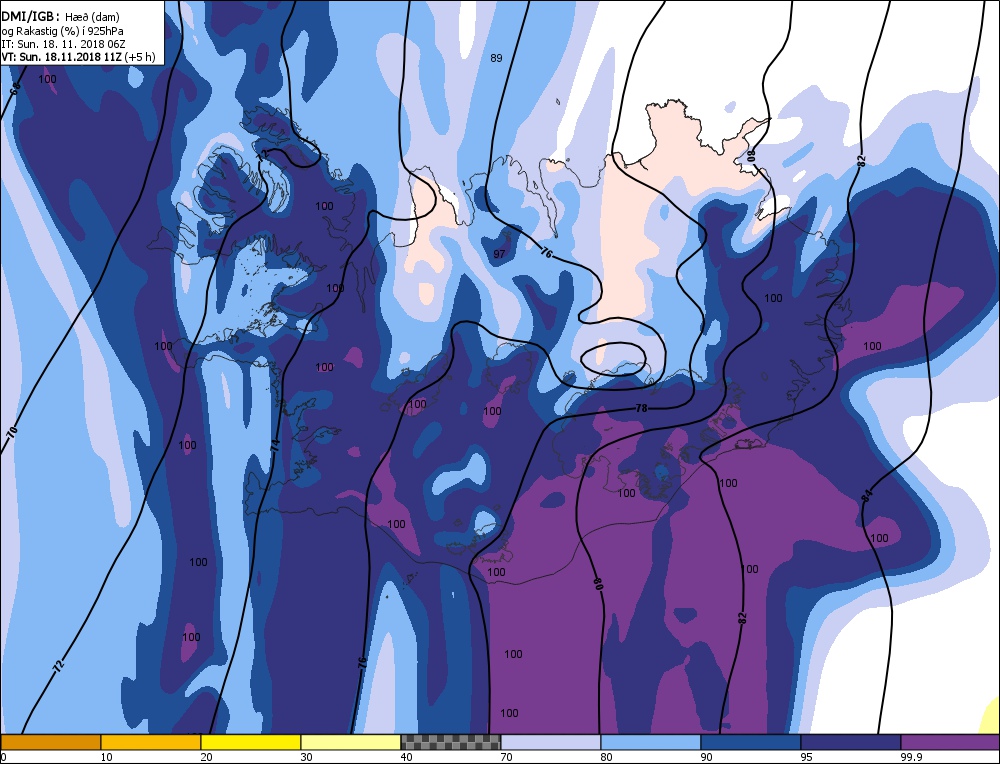Click the '68' contour line label
Screen dimensions: 1000x764
point(15,87)
